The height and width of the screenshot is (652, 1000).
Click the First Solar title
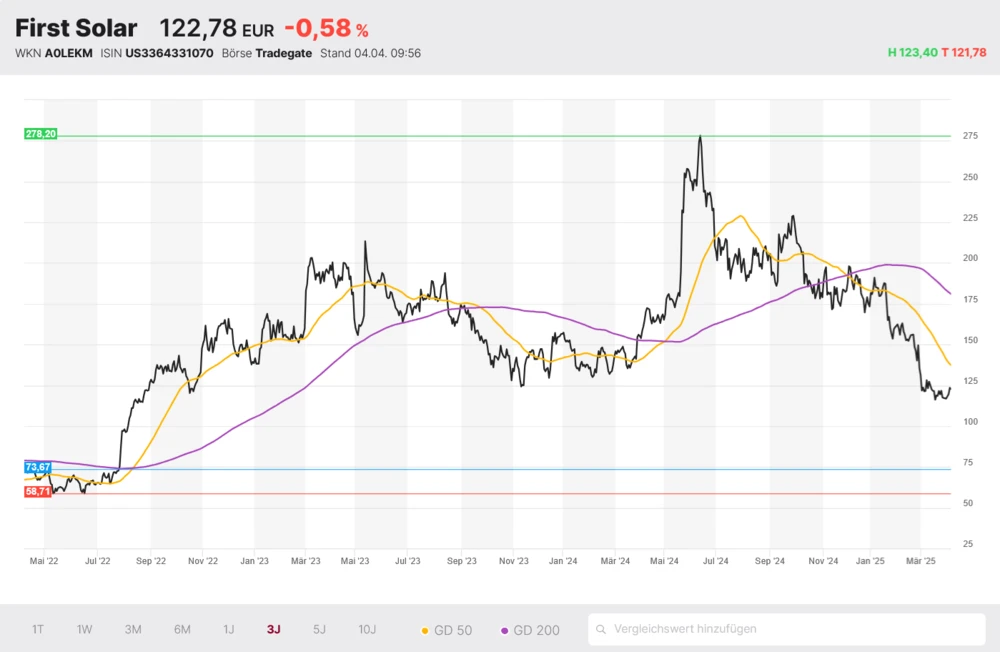tap(76, 28)
